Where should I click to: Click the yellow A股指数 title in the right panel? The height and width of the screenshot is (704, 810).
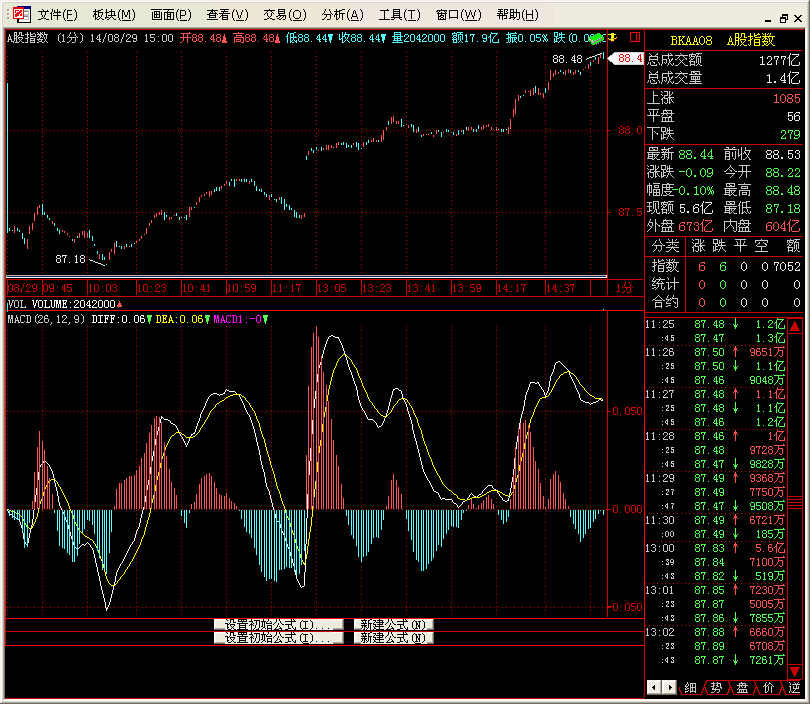click(751, 40)
